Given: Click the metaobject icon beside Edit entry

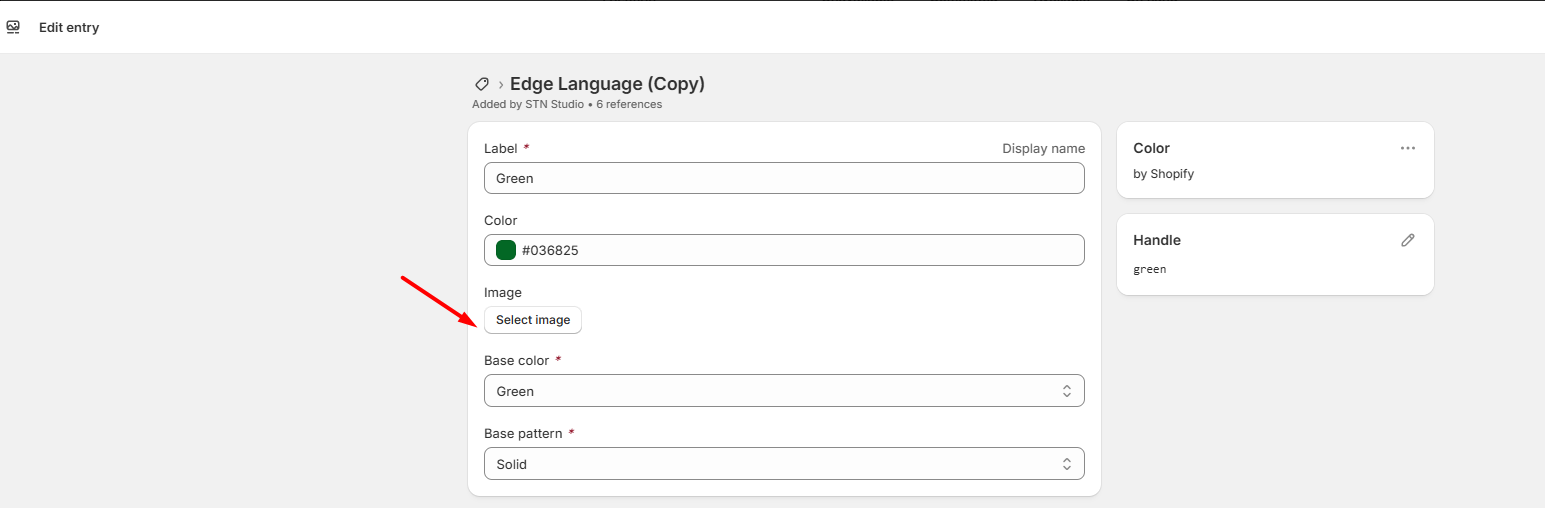Looking at the screenshot, I should click(13, 28).
